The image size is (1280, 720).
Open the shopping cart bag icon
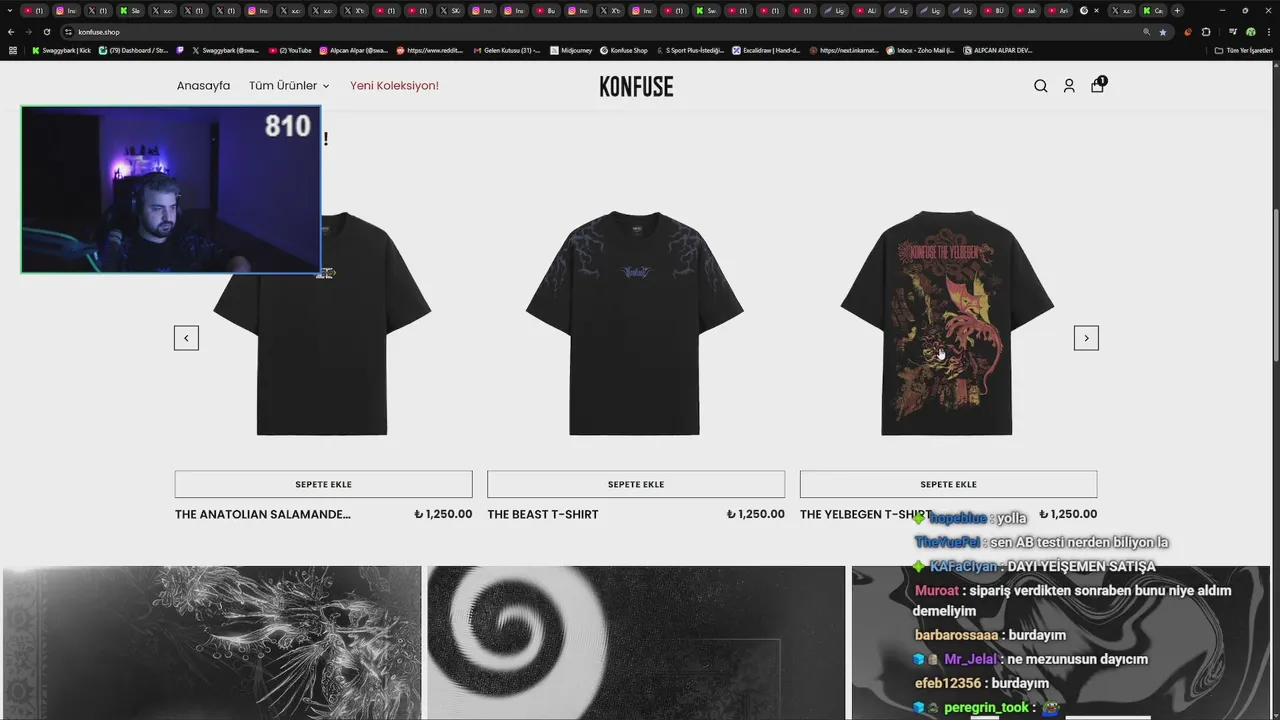1098,85
